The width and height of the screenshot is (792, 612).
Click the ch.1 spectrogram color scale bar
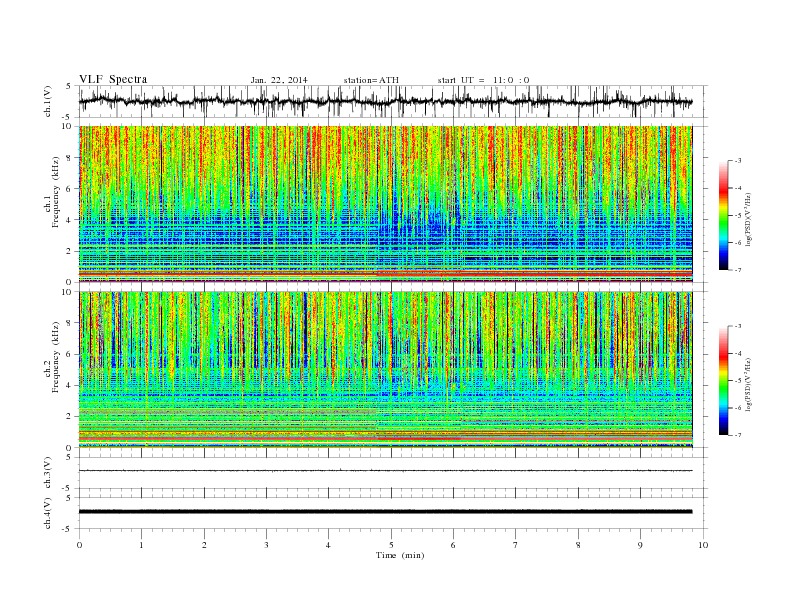(724, 215)
